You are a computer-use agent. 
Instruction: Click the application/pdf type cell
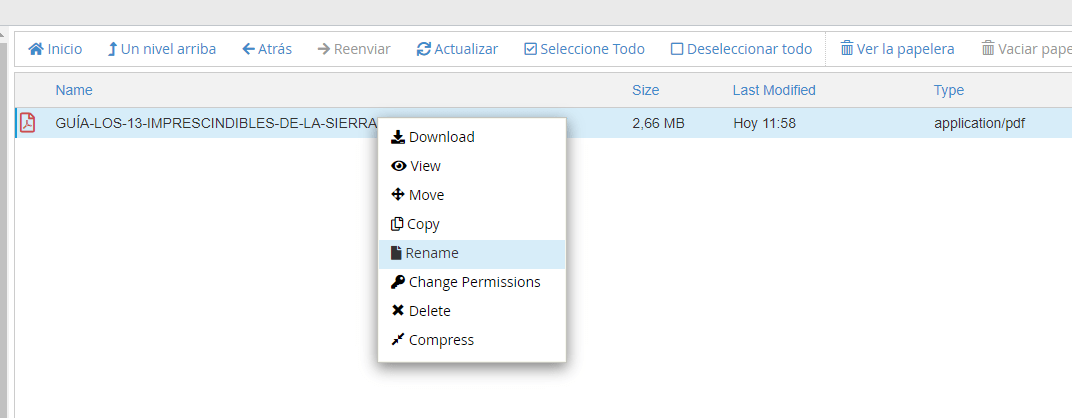tap(979, 124)
